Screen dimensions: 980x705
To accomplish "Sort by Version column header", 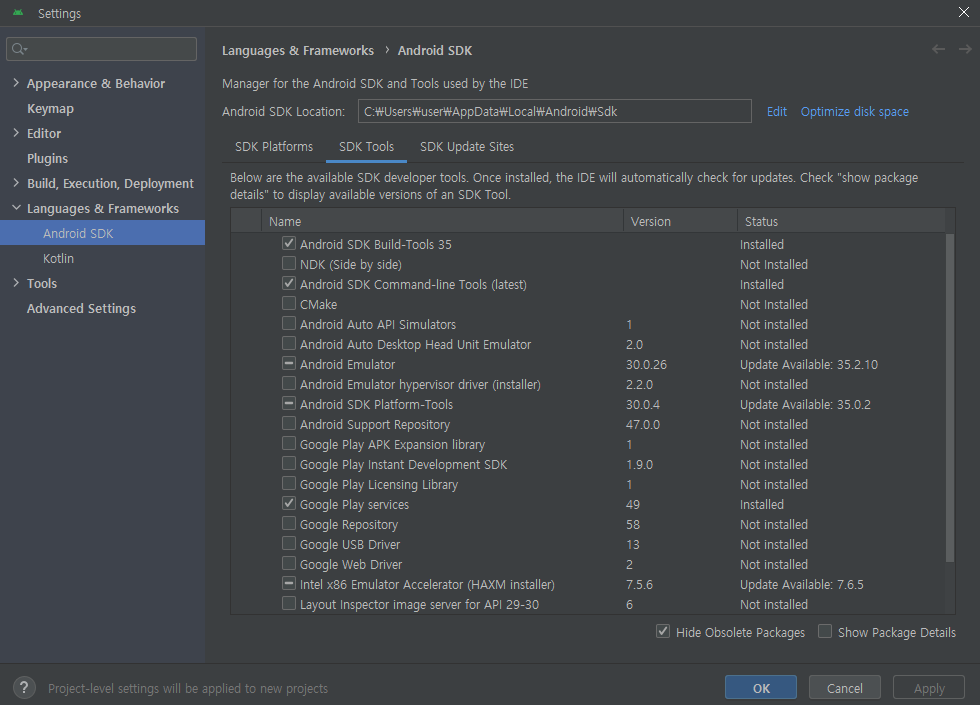I will point(680,221).
